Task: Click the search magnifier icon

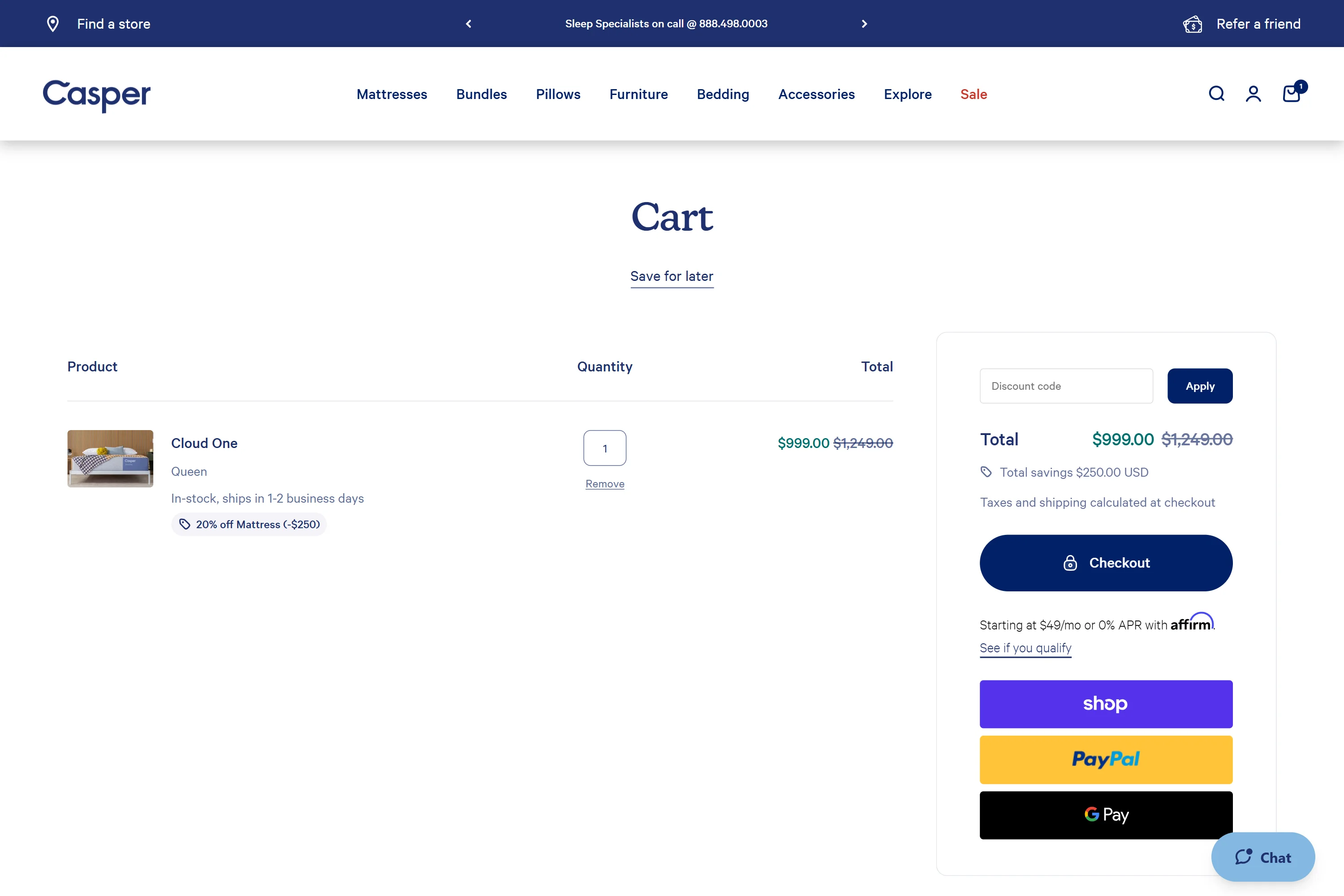Action: coord(1216,94)
